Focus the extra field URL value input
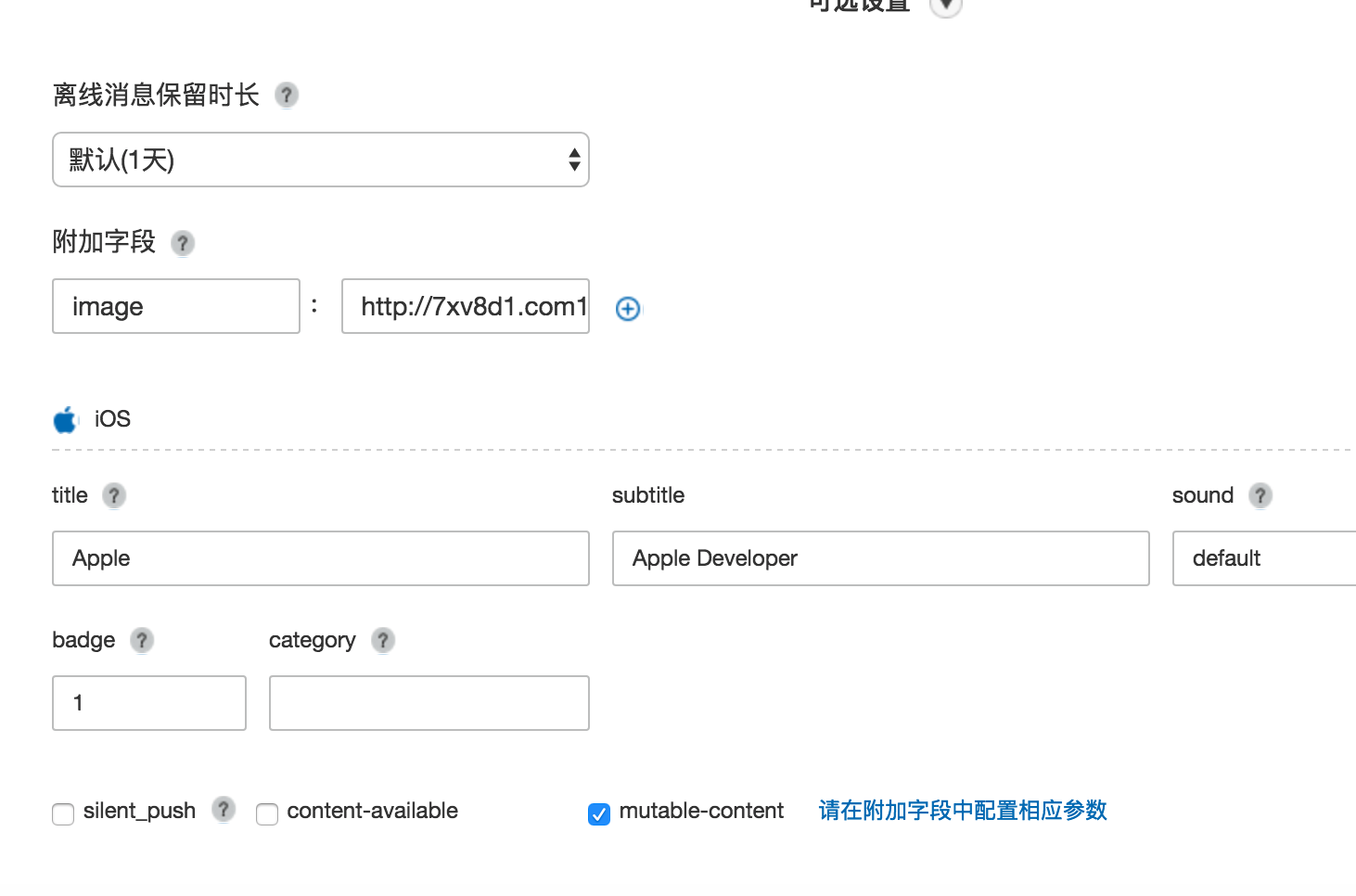 (466, 306)
